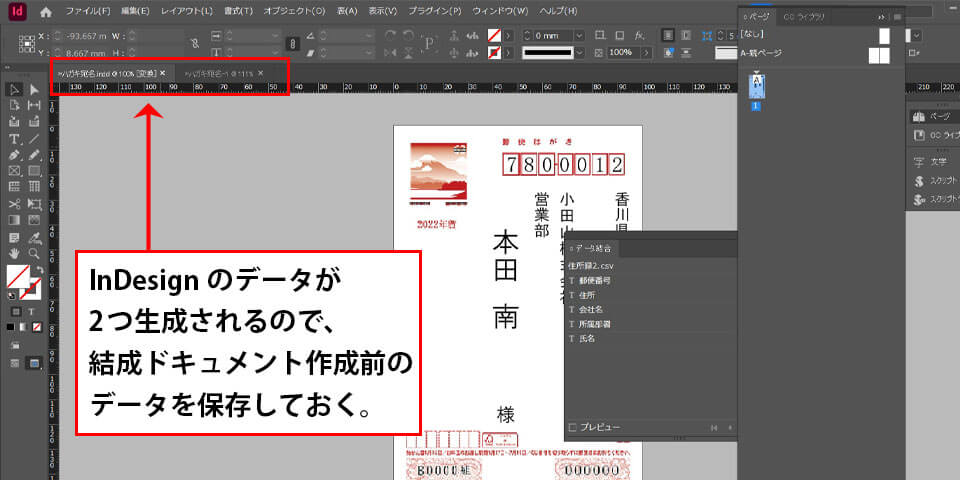Screen dimensions: 960x480
Task: Select the Selection tool arrow
Action: coord(15,90)
